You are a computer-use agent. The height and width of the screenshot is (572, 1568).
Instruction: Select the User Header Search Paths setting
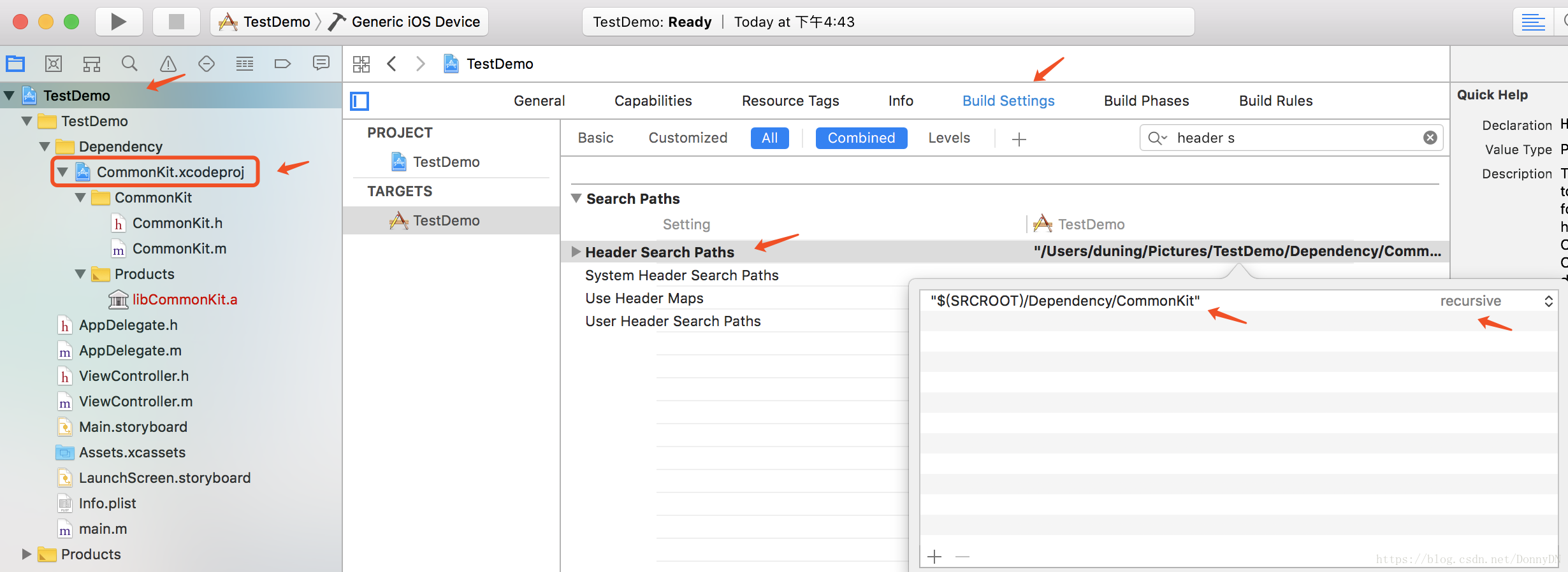coord(673,321)
